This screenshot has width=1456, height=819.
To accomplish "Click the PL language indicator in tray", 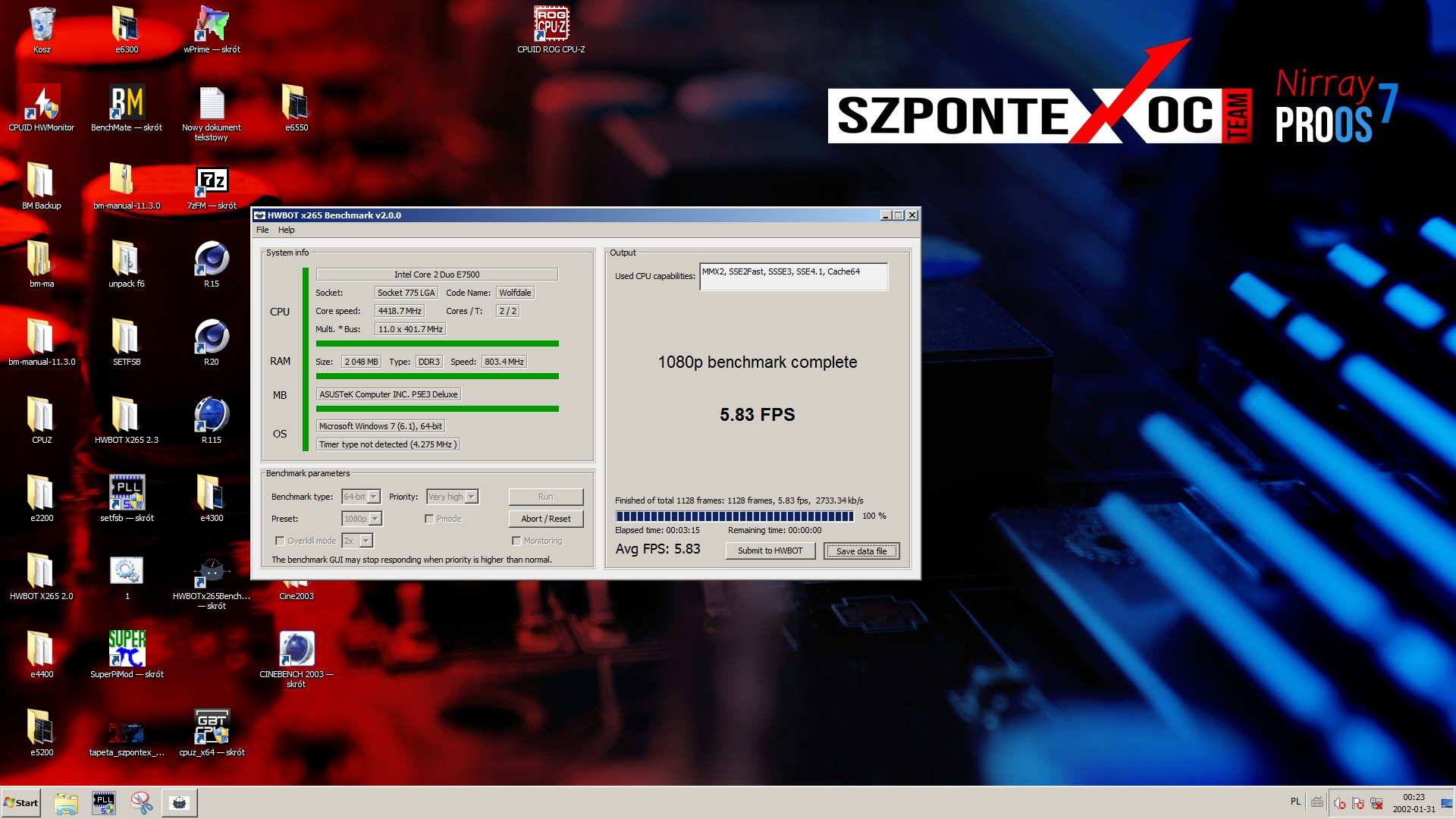I will pyautogui.click(x=1295, y=802).
